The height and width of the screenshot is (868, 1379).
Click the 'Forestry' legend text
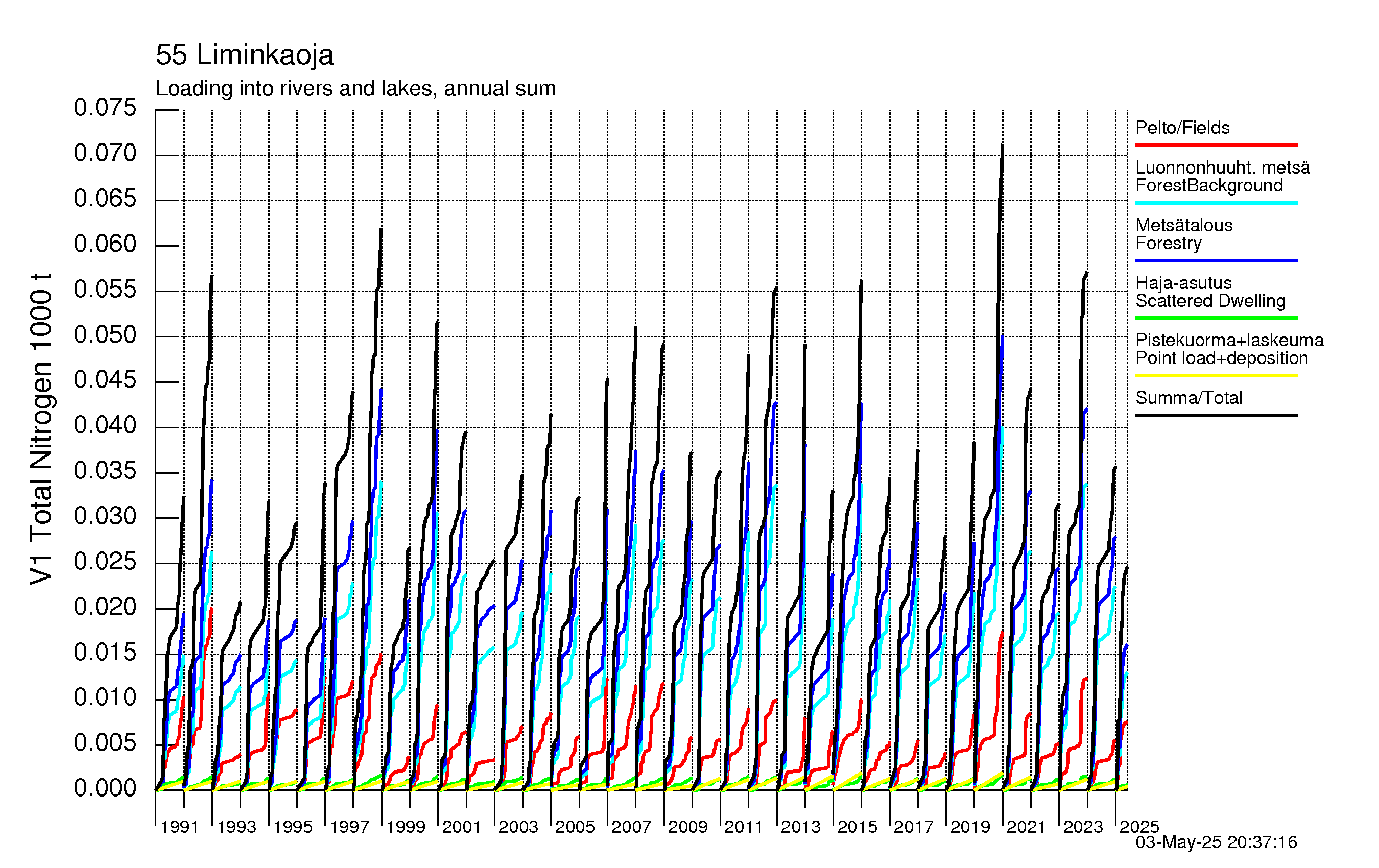[1168, 244]
